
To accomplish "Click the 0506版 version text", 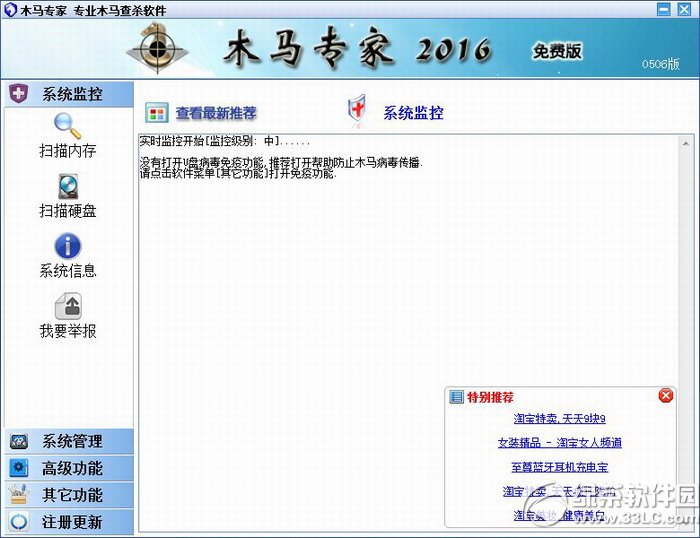I will tap(661, 64).
